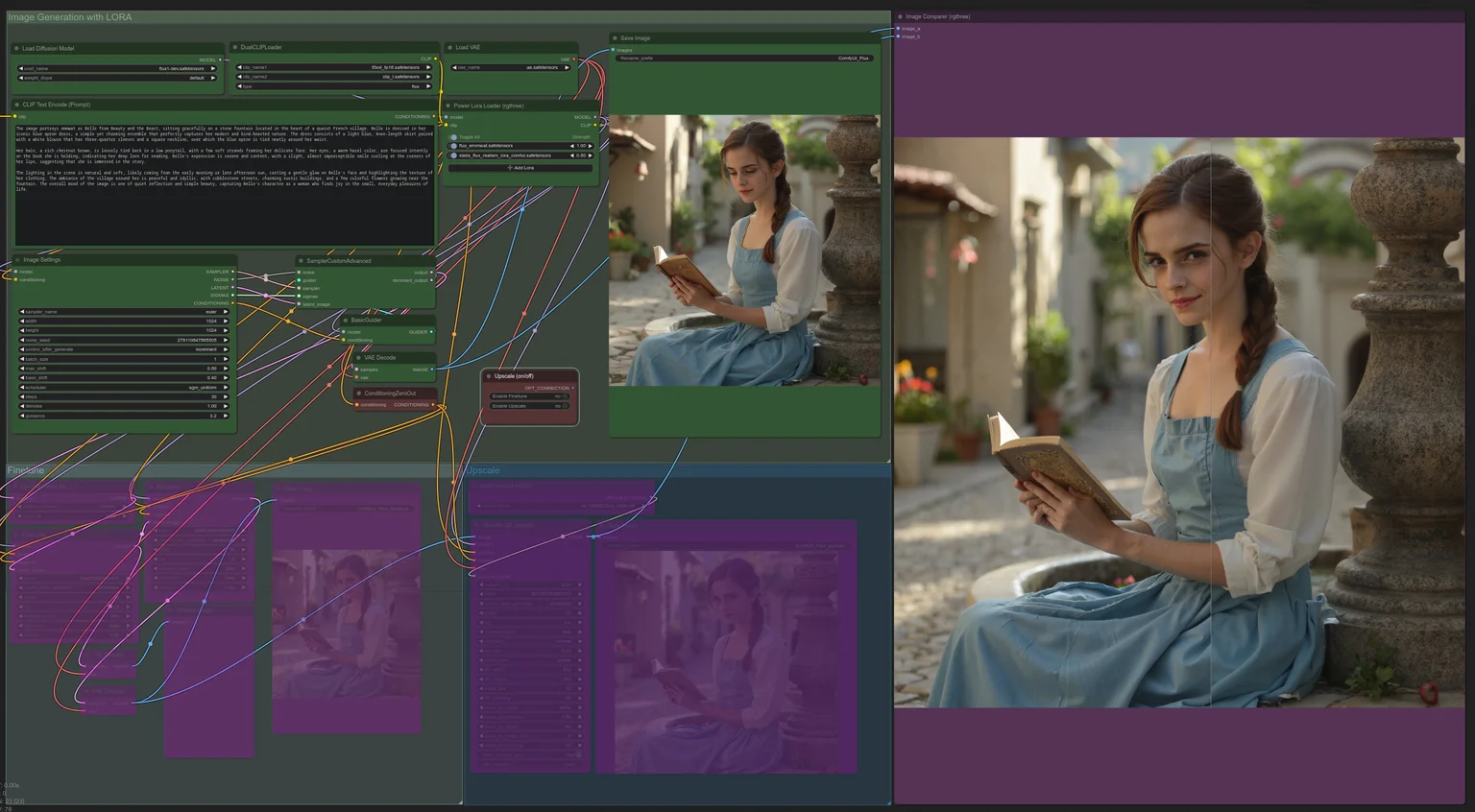Open the sampler_name dropdown
Screen dimensions: 1475x812
(x=124, y=312)
